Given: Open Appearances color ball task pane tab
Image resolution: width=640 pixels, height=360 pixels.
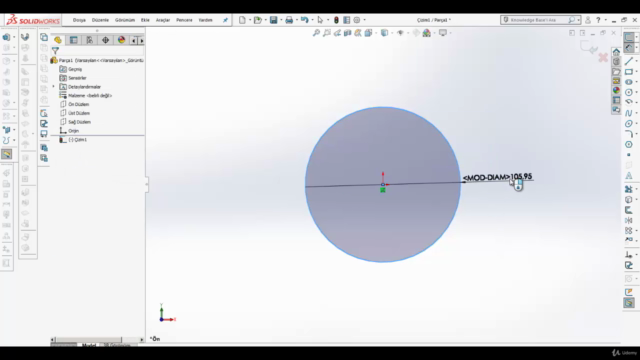Looking at the screenshot, I should coord(616,91).
